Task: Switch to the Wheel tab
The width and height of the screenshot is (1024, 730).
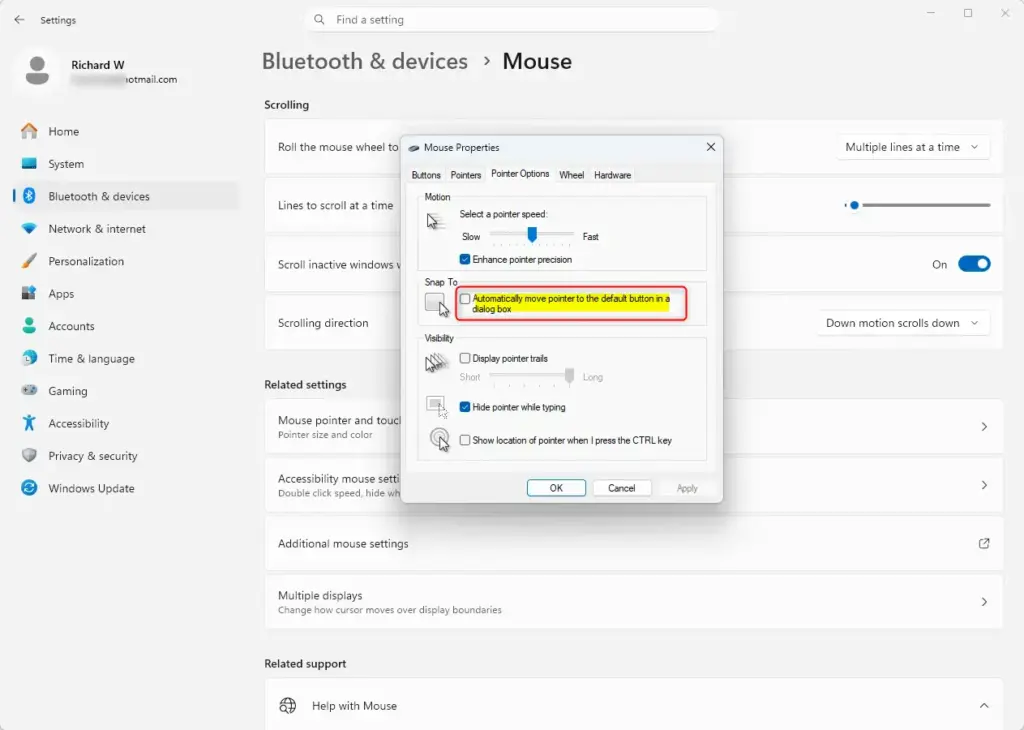Action: tap(571, 175)
